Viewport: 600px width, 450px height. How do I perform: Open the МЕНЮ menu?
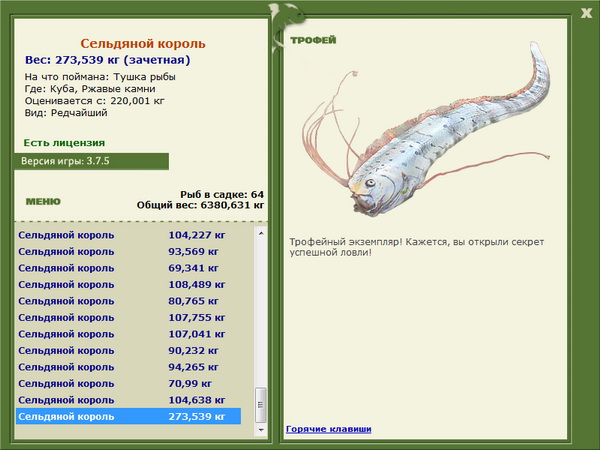[43, 202]
